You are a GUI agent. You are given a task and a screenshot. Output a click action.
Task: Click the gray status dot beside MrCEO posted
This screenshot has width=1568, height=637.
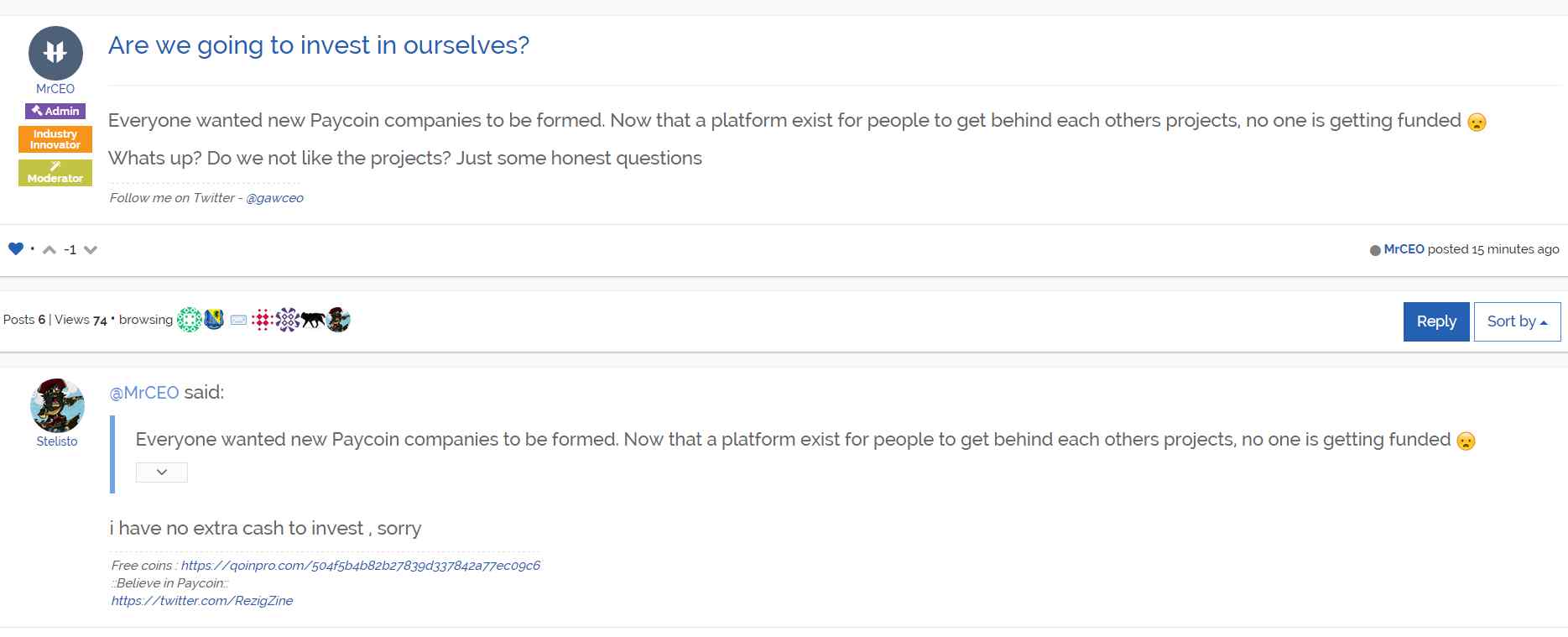1375,250
